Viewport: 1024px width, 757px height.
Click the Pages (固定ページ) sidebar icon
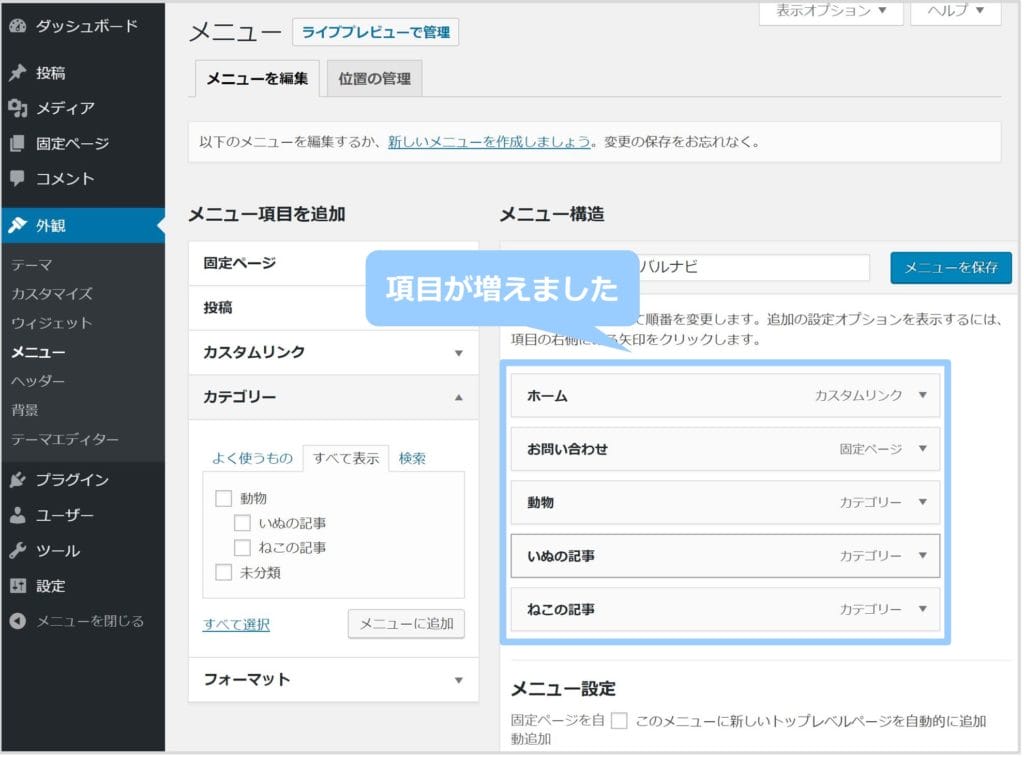[x=17, y=143]
